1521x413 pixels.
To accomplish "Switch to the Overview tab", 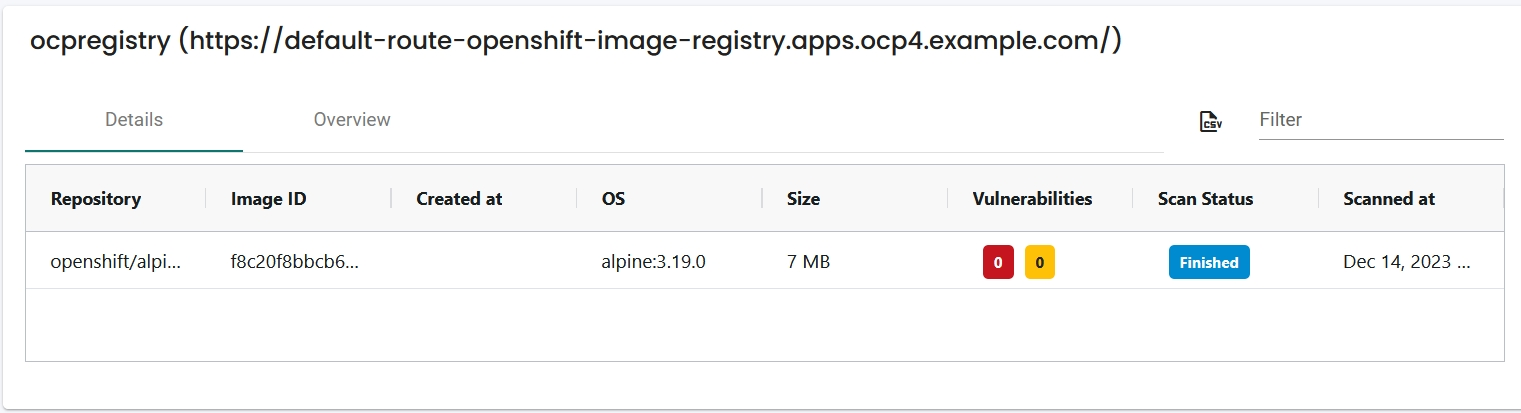I will coord(352,120).
